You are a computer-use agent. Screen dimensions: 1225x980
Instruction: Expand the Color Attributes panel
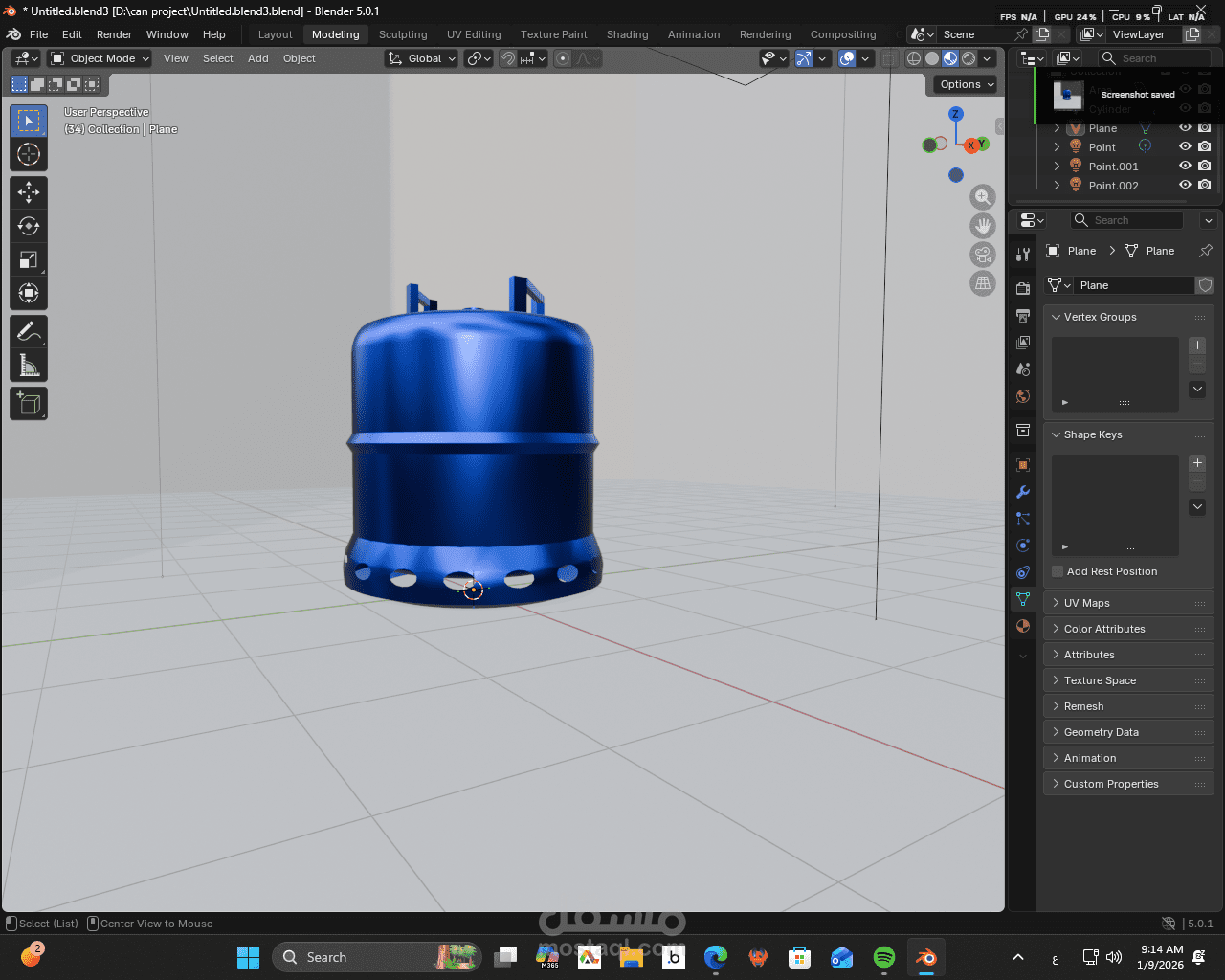(1056, 629)
